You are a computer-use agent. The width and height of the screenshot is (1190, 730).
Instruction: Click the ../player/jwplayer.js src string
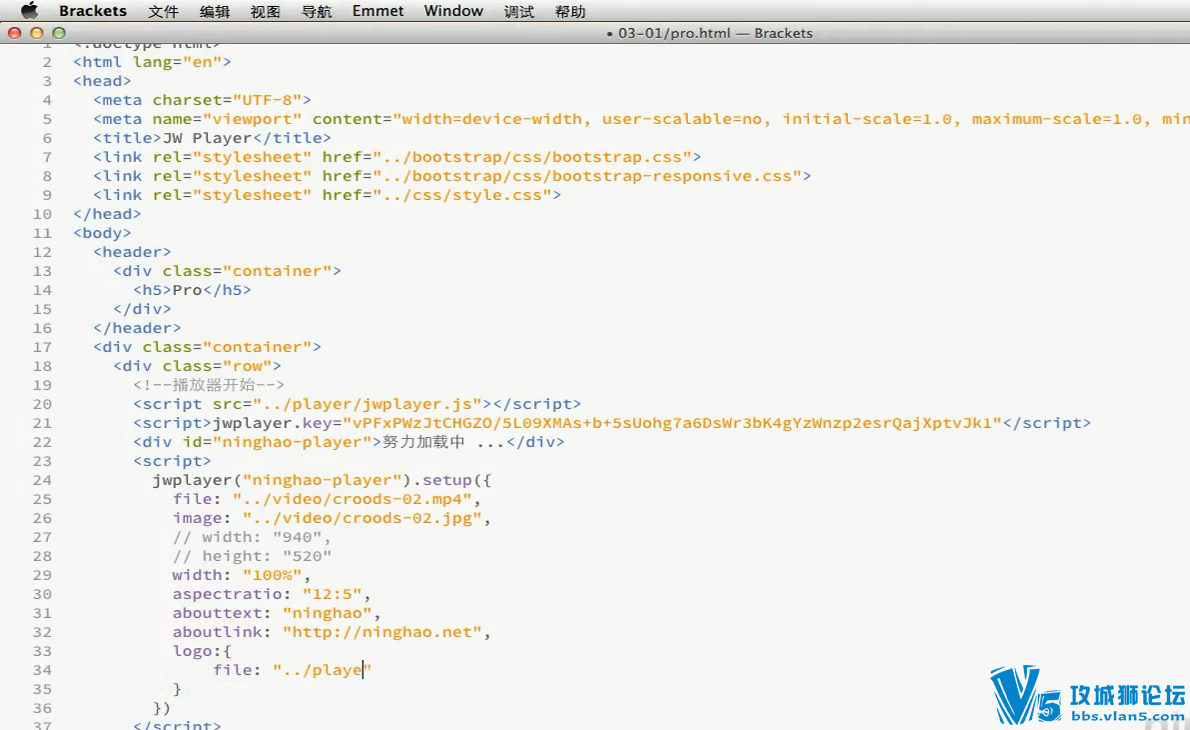pos(367,404)
